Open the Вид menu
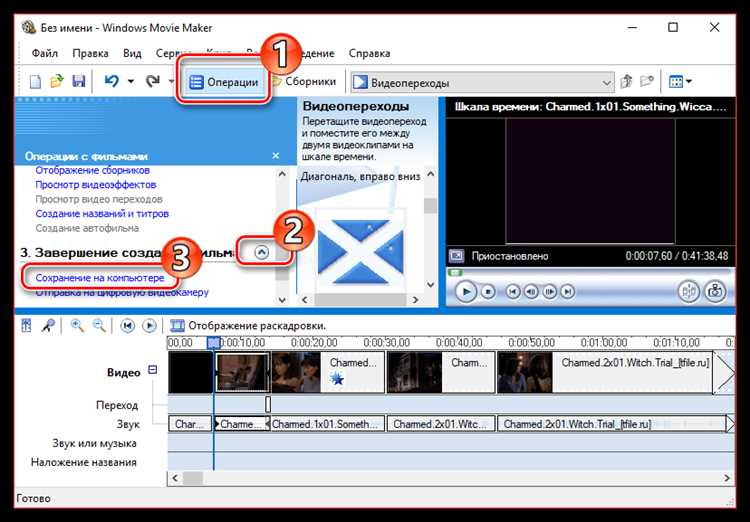Image resolution: width=750 pixels, height=522 pixels. click(132, 53)
